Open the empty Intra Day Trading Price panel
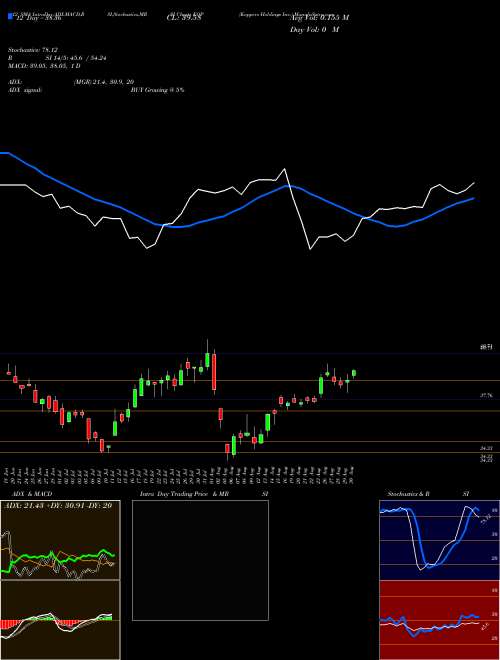This screenshot has width=500, height=660. click(x=200, y=560)
